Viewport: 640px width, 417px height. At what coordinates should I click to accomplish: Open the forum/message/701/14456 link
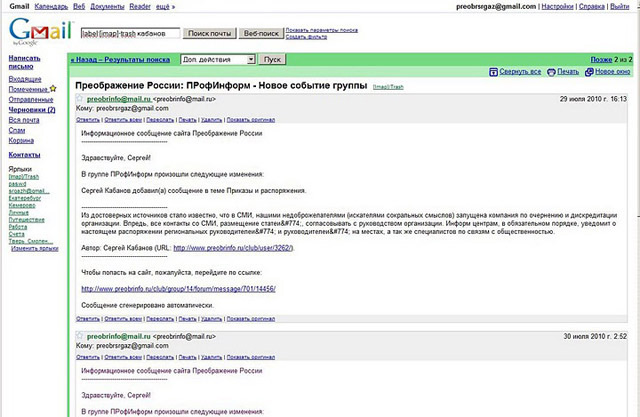pyautogui.click(x=178, y=289)
